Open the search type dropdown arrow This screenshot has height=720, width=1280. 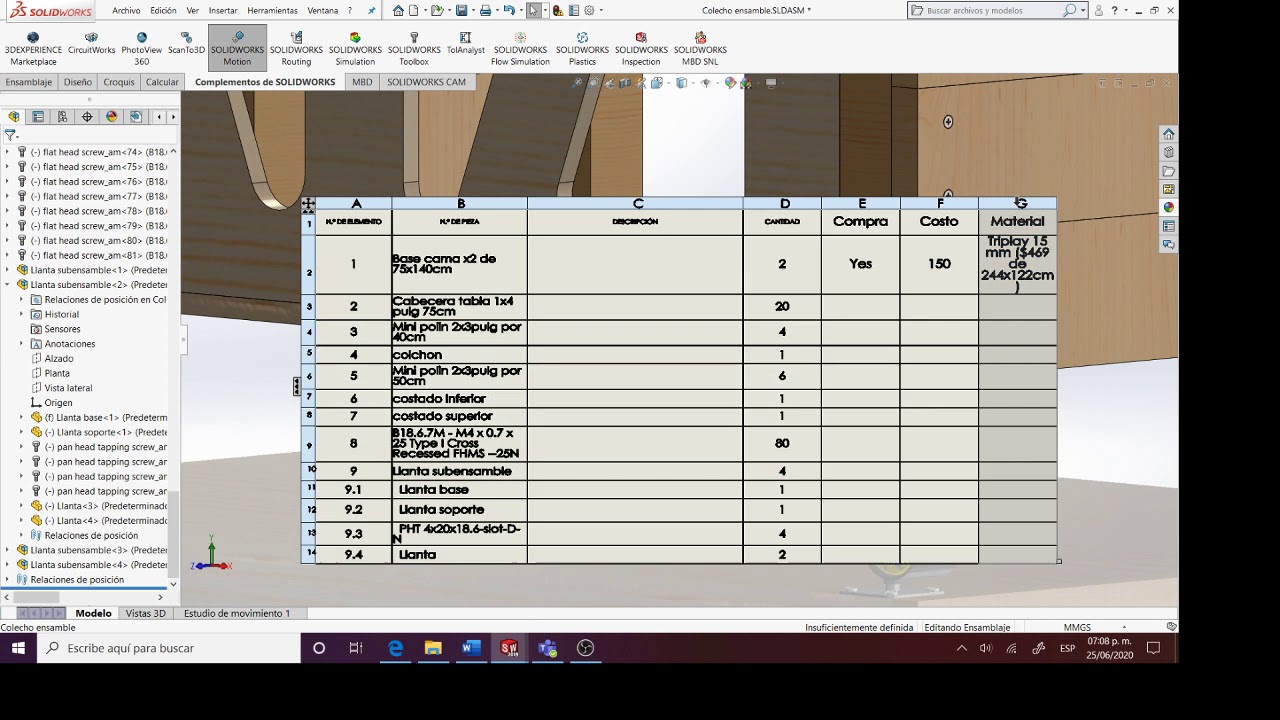[x=1083, y=10]
